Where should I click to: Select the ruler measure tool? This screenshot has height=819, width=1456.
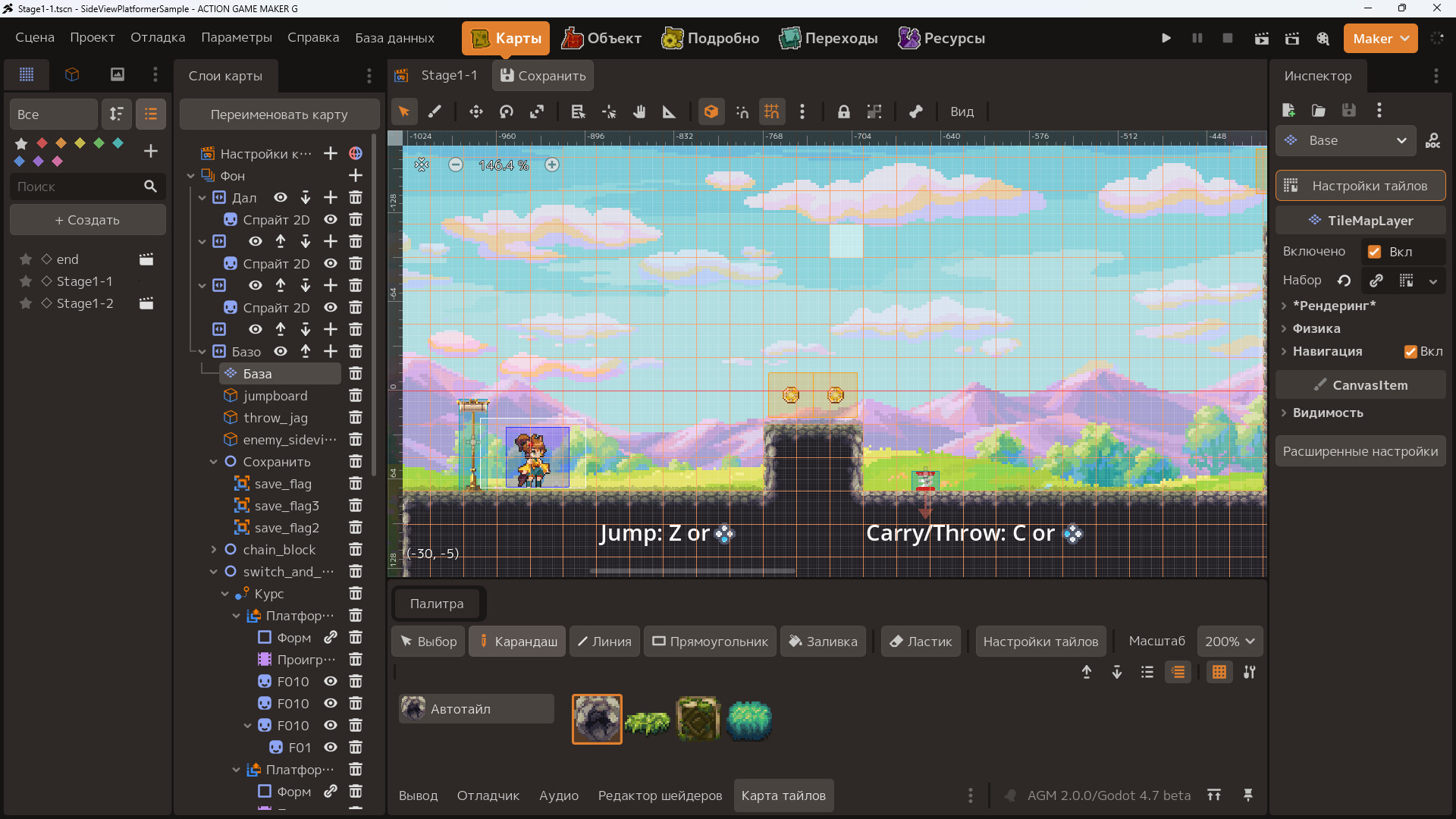tap(669, 111)
